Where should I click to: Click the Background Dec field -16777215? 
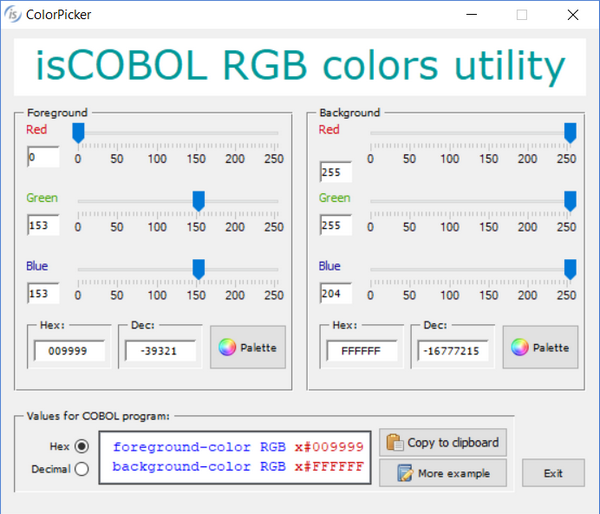453,351
